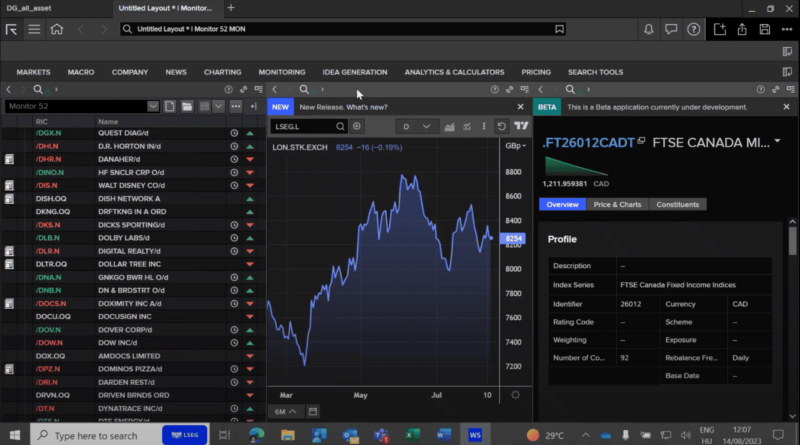Change the chart type icon
The width and height of the screenshot is (800, 445).
(449, 127)
